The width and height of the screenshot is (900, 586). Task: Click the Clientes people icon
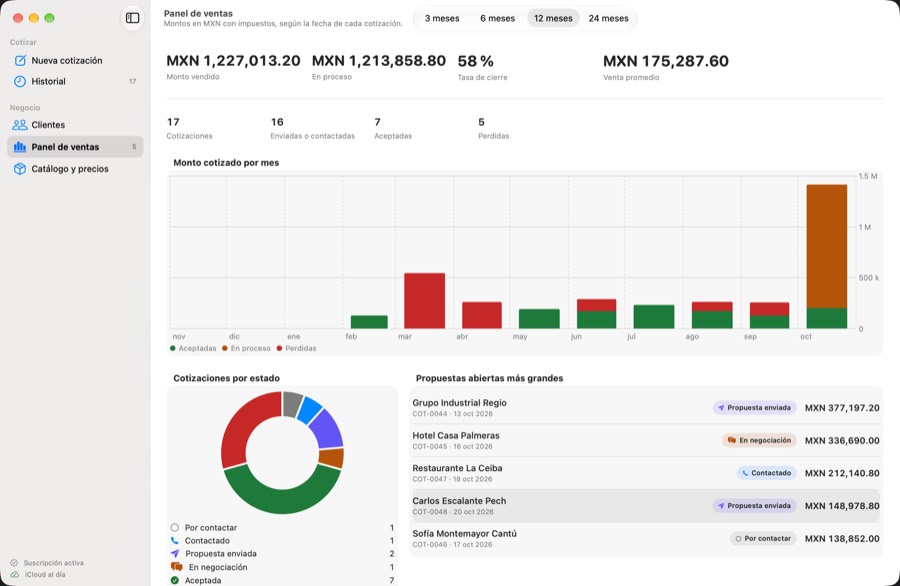[20, 125]
